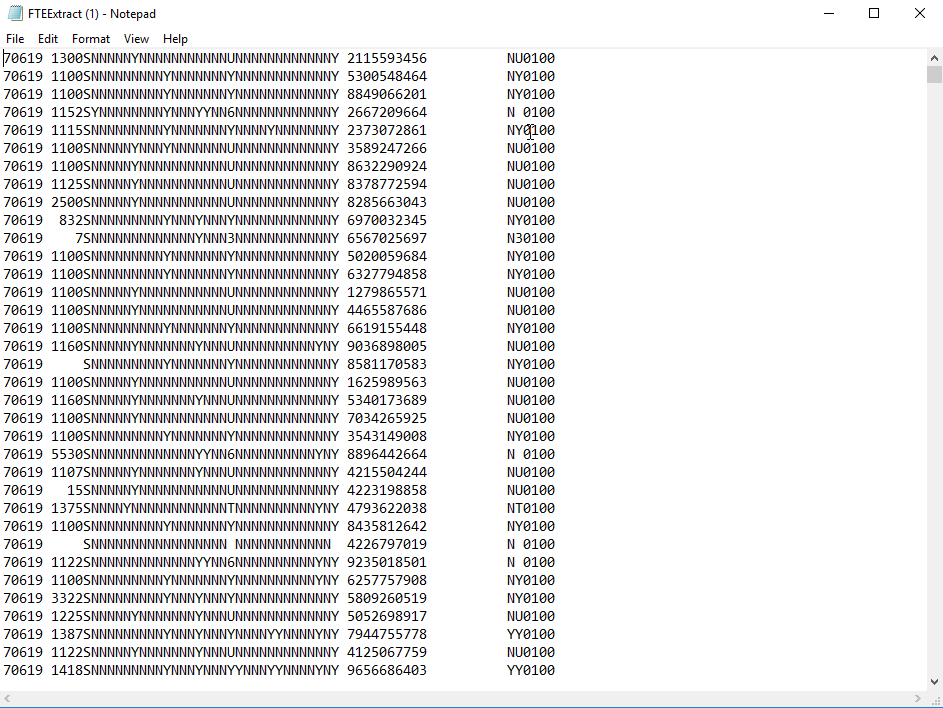Click the vertical scrollbar down arrow
The width and height of the screenshot is (943, 708).
click(x=934, y=682)
